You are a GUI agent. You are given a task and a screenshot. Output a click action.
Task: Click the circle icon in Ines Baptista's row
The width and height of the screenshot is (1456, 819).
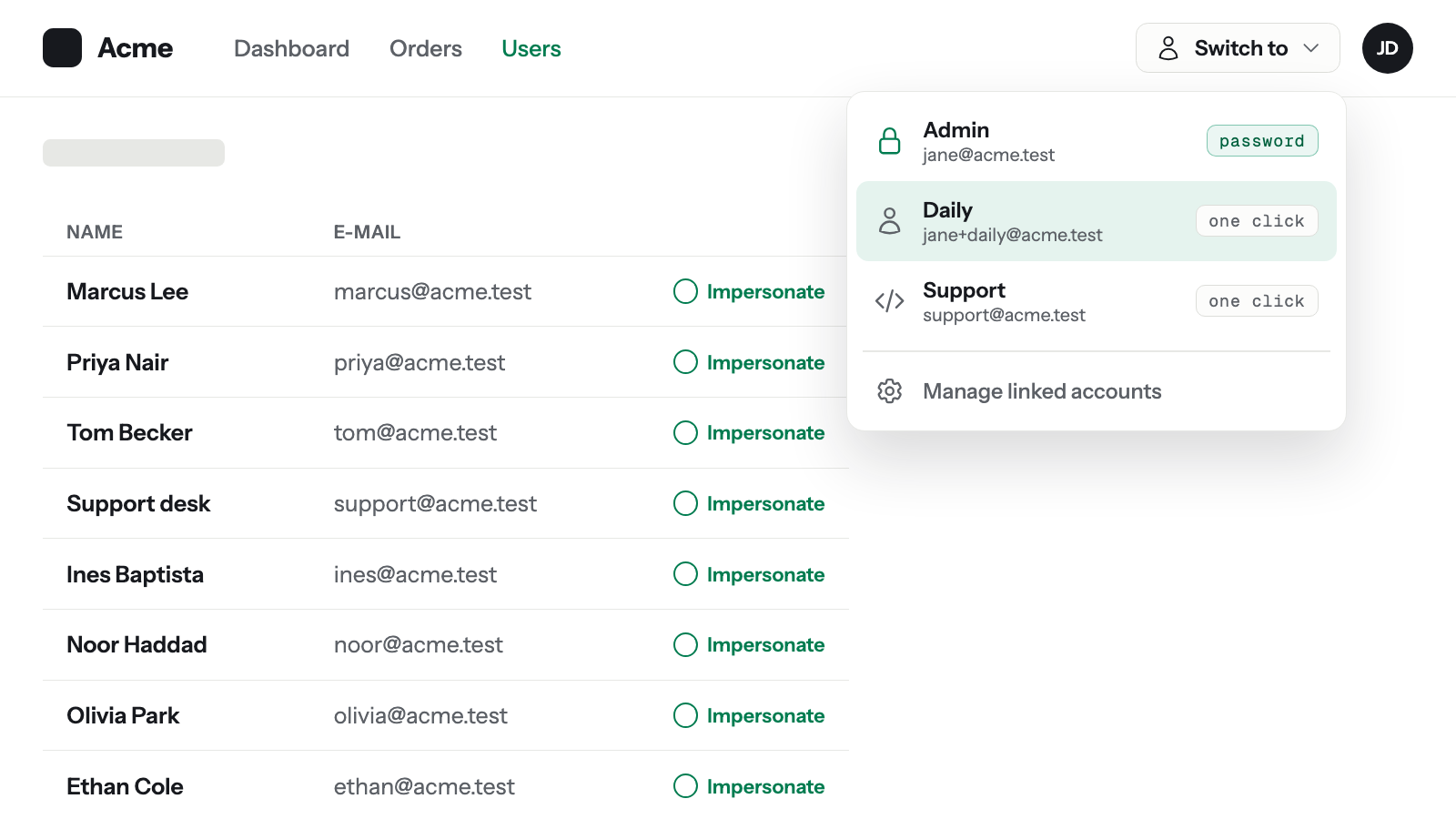pos(685,574)
